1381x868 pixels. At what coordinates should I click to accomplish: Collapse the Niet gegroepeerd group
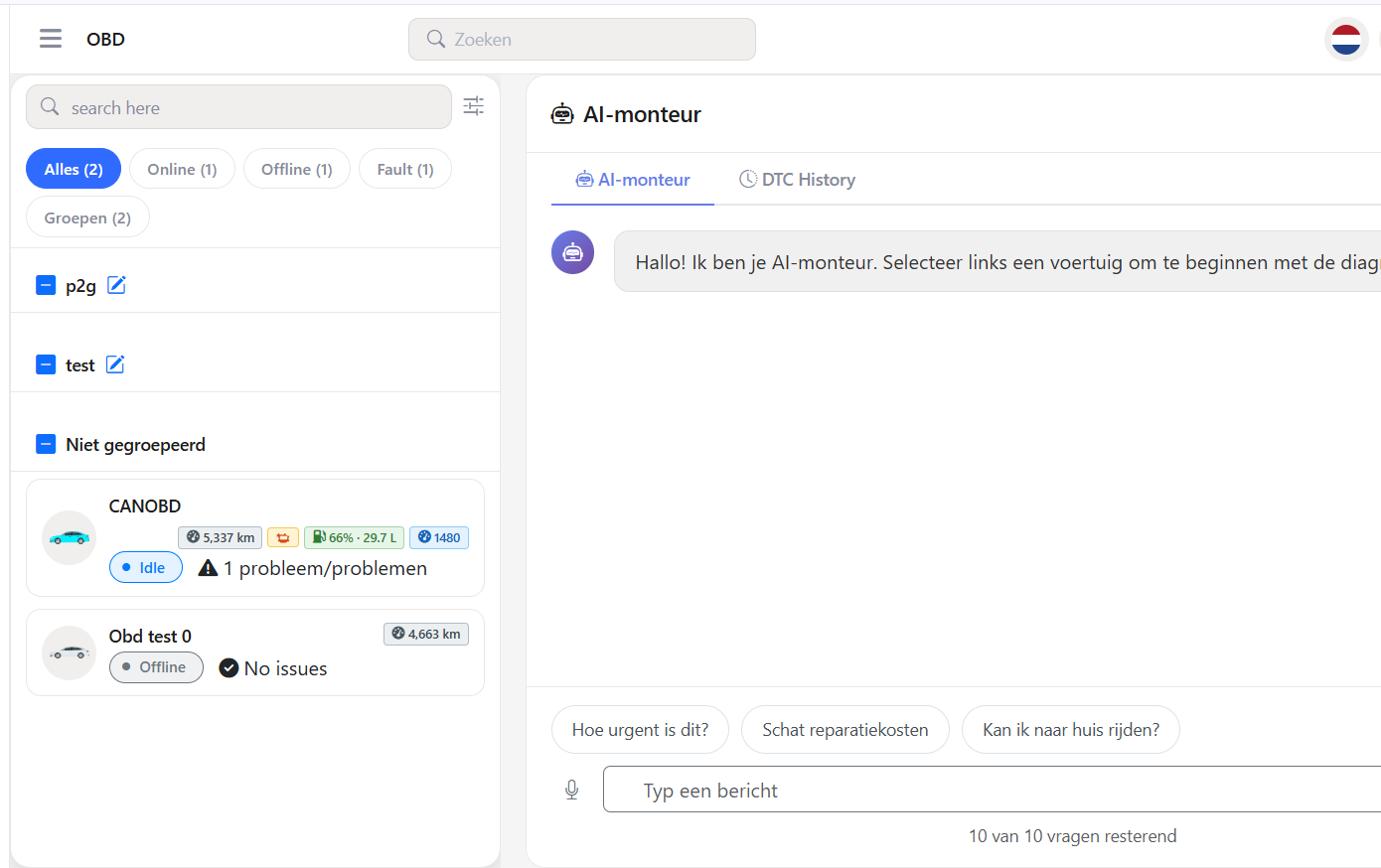coord(46,444)
